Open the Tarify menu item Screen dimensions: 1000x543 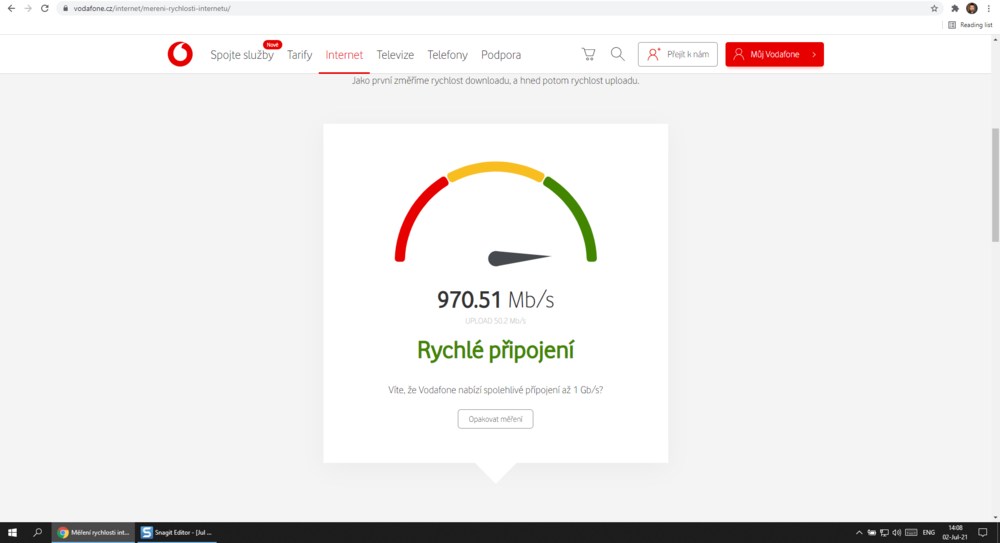299,55
